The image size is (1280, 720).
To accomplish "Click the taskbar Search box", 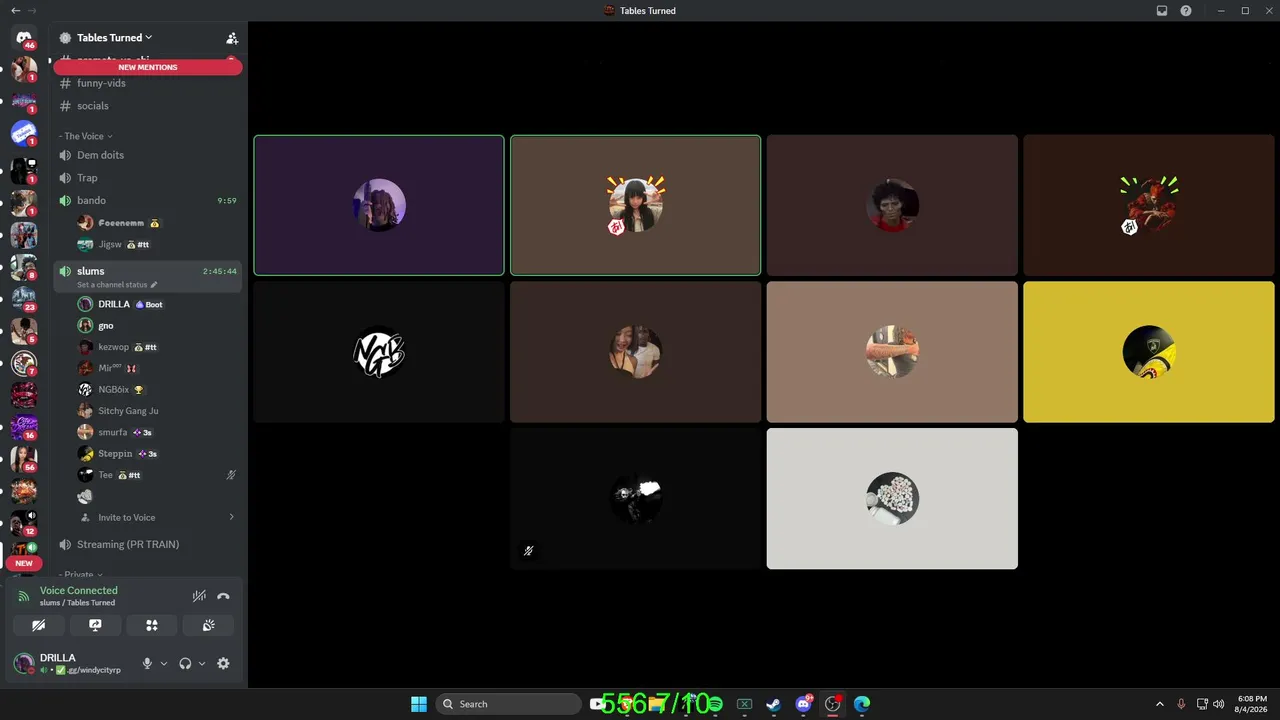I will point(509,704).
